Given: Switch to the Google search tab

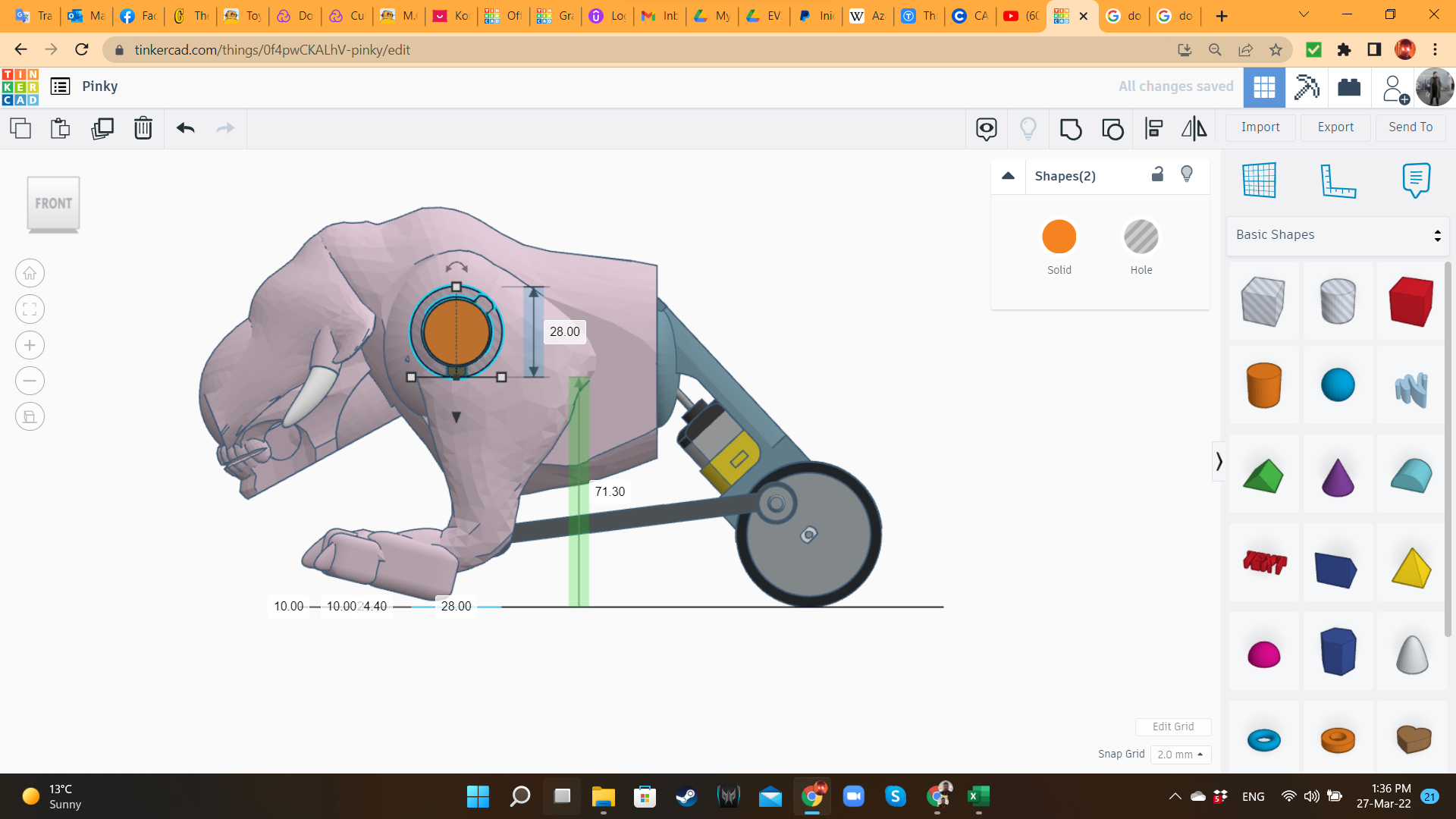Looking at the screenshot, I should pos(1124,16).
